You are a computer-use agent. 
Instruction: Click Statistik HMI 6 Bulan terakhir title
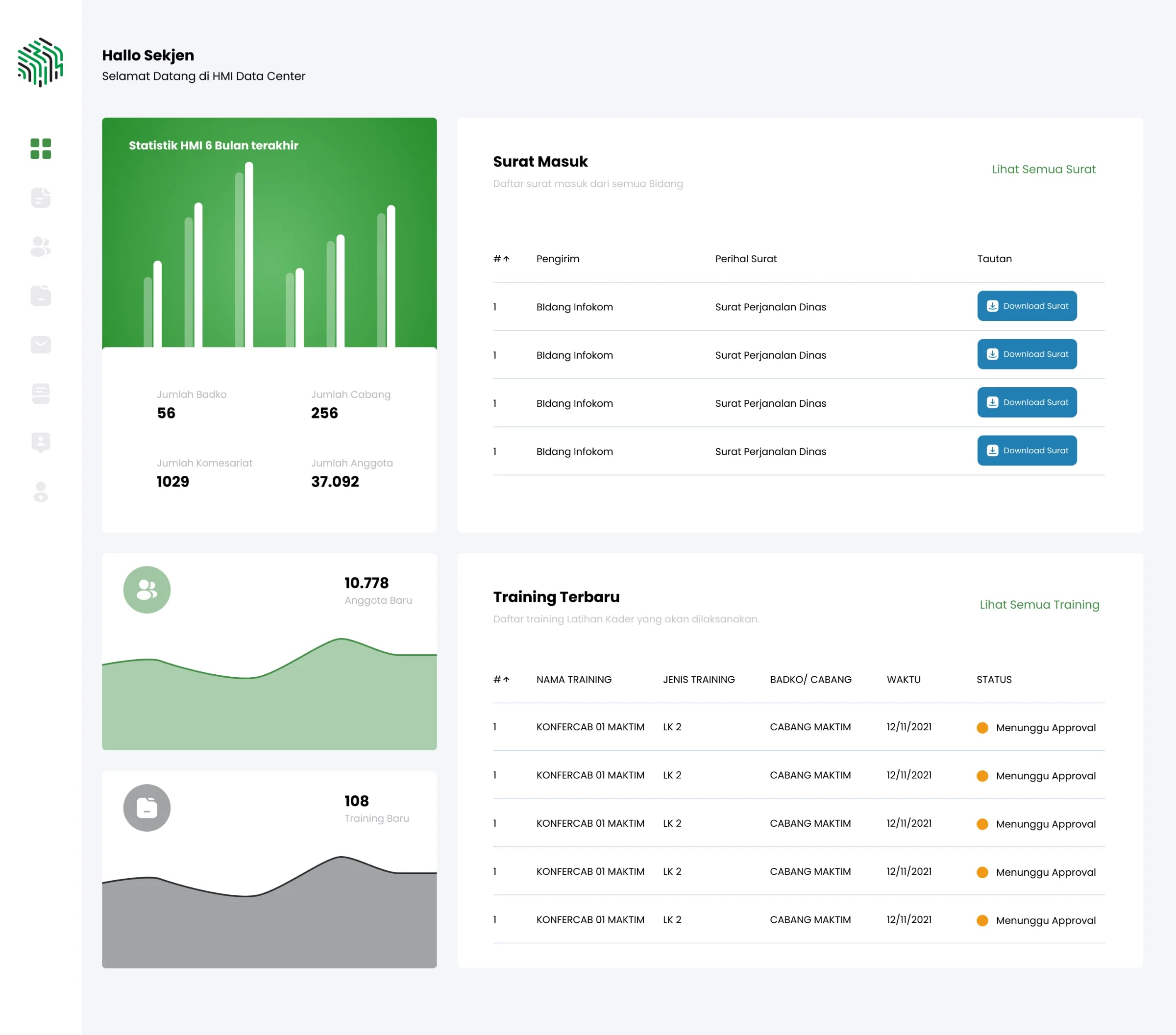(214, 146)
